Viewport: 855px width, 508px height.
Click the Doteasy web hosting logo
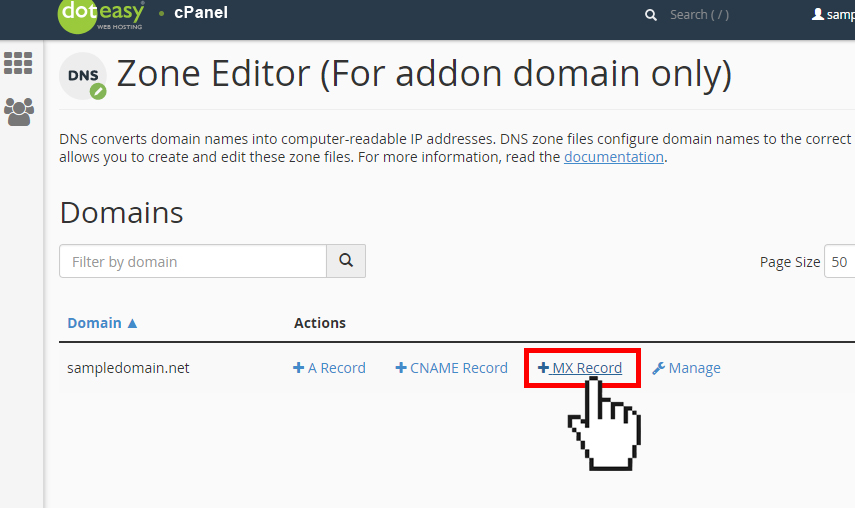click(x=101, y=16)
